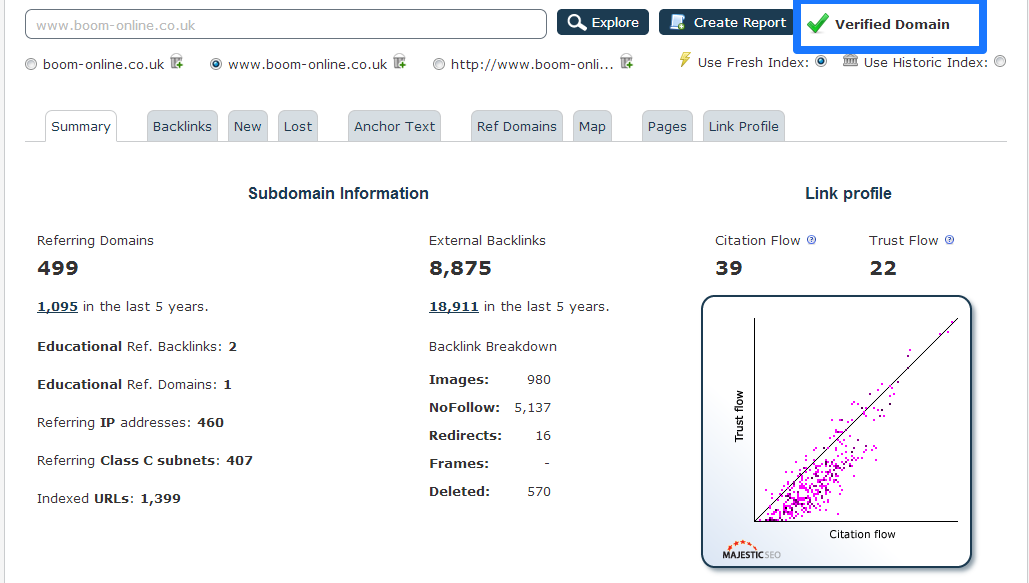This screenshot has width=1029, height=583.
Task: Click the lightning bolt Fresh Index icon
Action: coord(685,61)
